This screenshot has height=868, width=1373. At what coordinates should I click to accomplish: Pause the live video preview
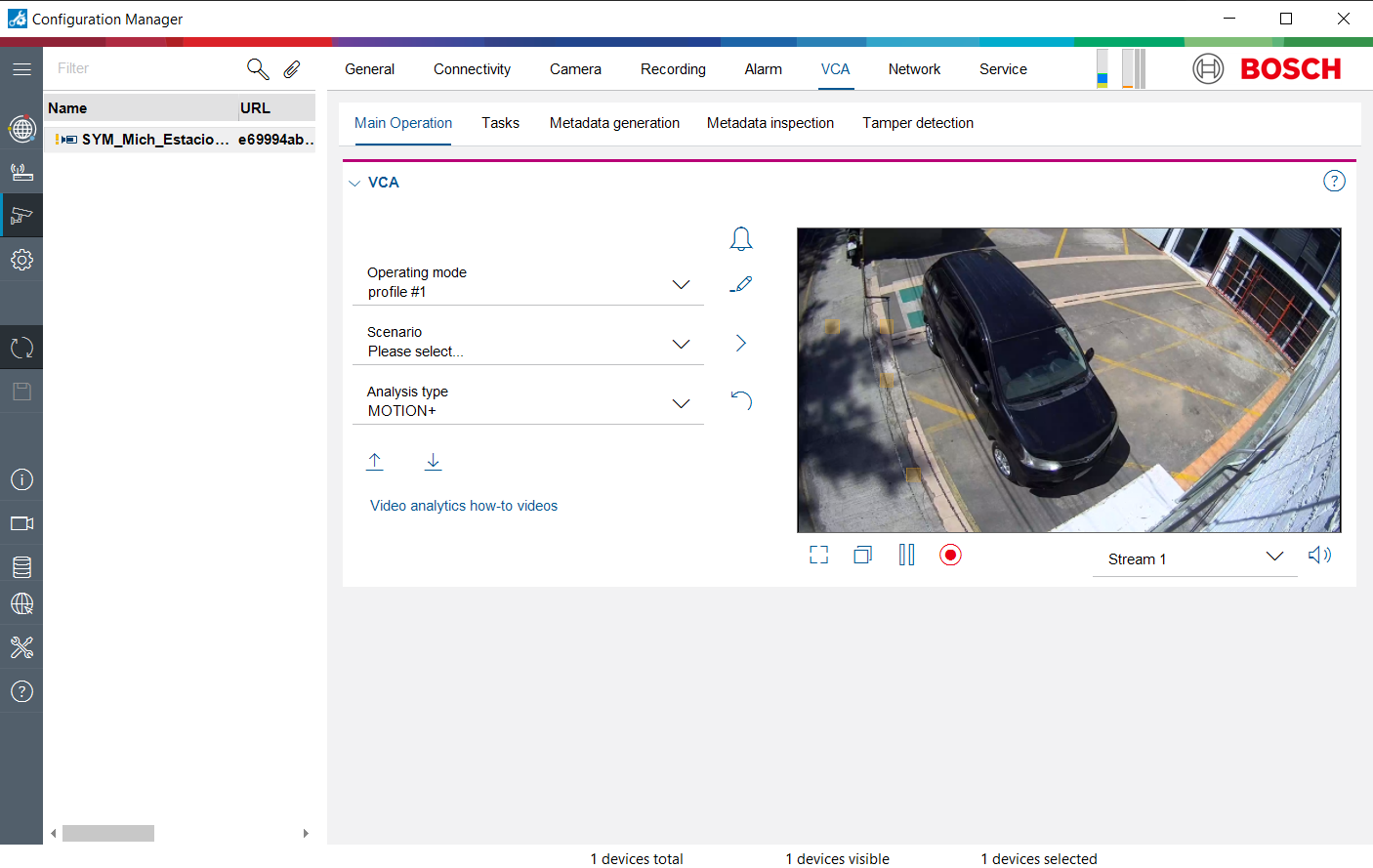coord(906,555)
